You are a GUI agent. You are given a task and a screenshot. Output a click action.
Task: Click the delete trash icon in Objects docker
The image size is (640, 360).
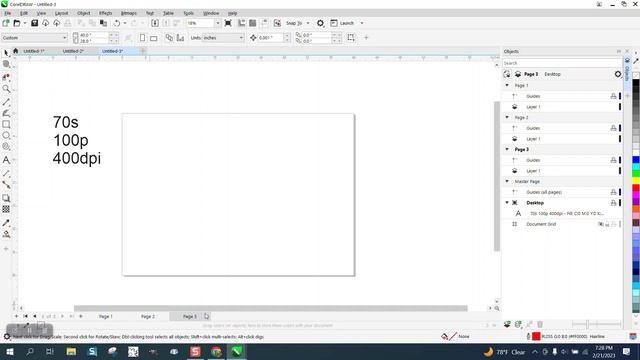540,324
